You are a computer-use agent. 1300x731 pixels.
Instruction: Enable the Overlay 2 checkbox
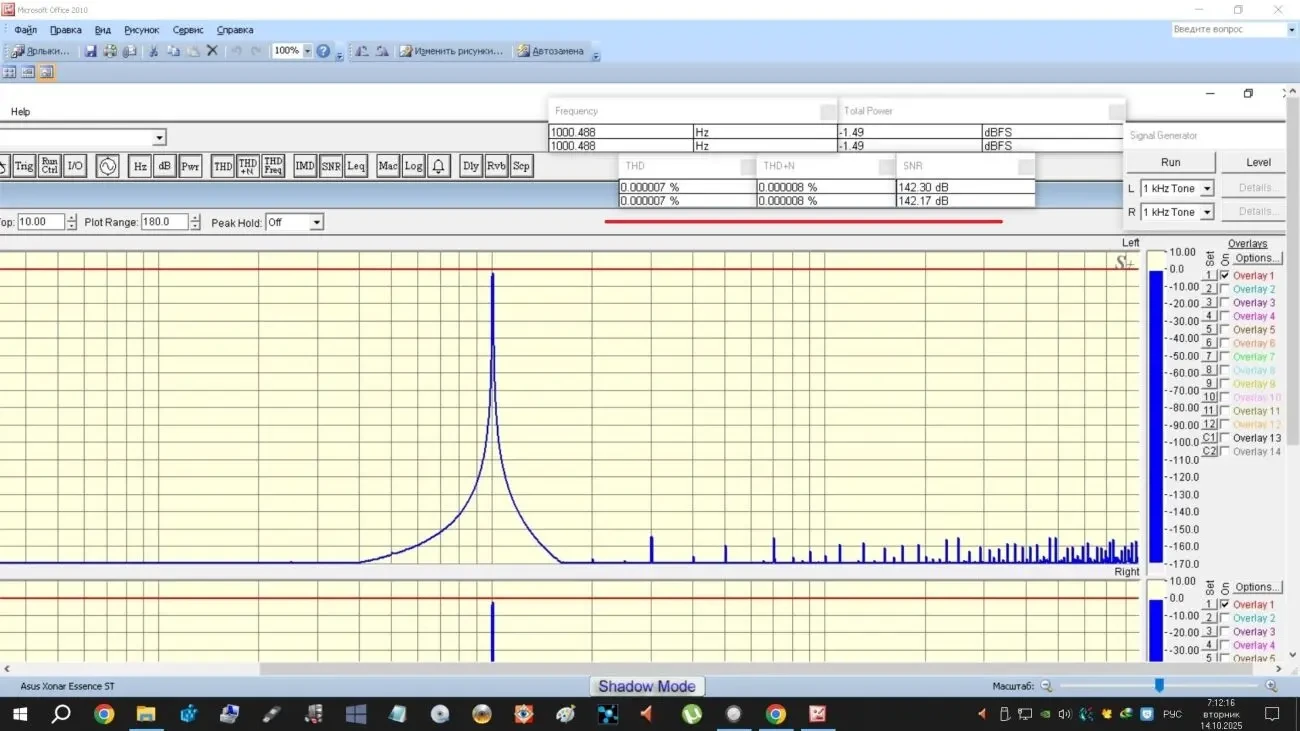click(1224, 288)
